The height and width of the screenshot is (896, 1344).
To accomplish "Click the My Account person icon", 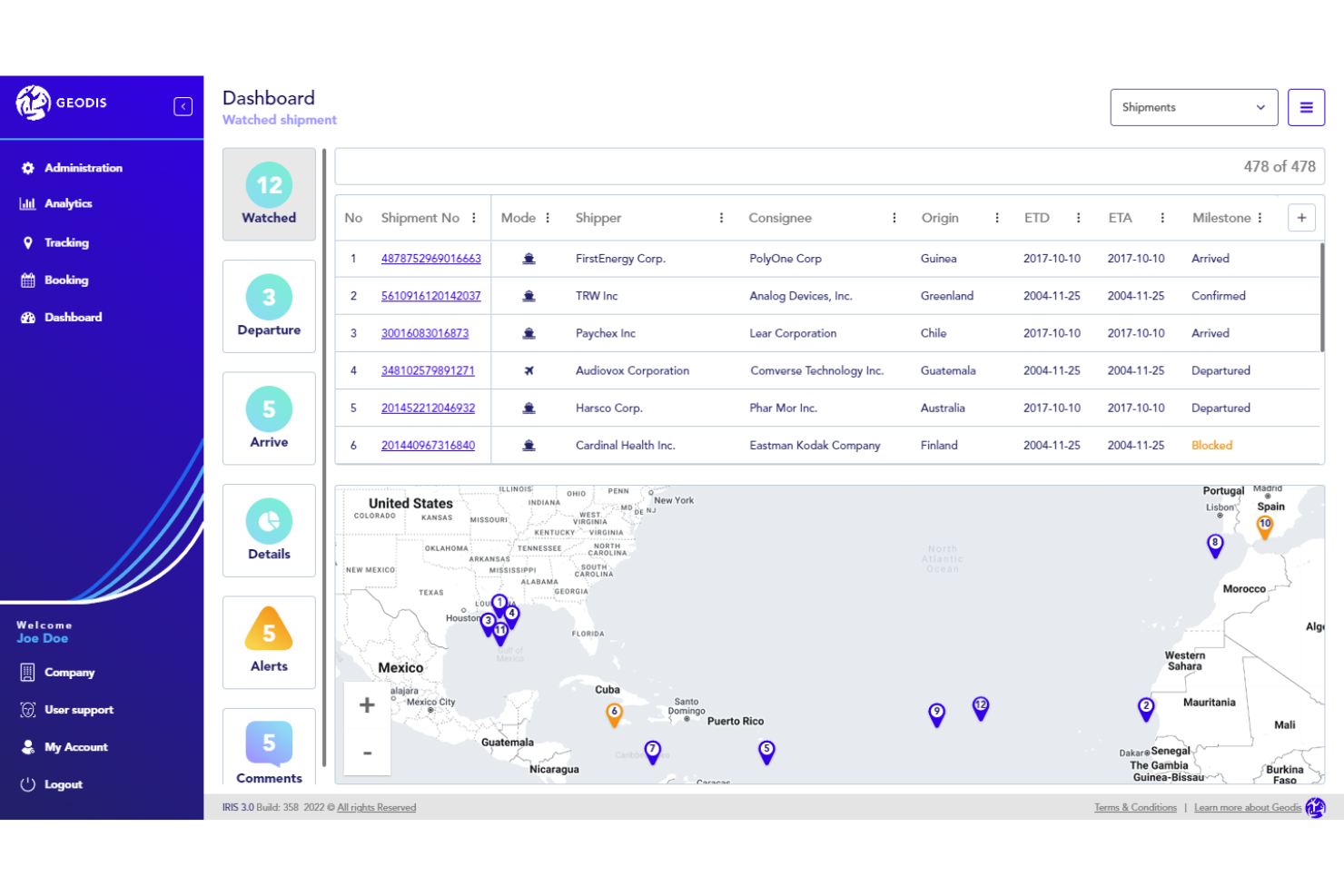I will (28, 747).
